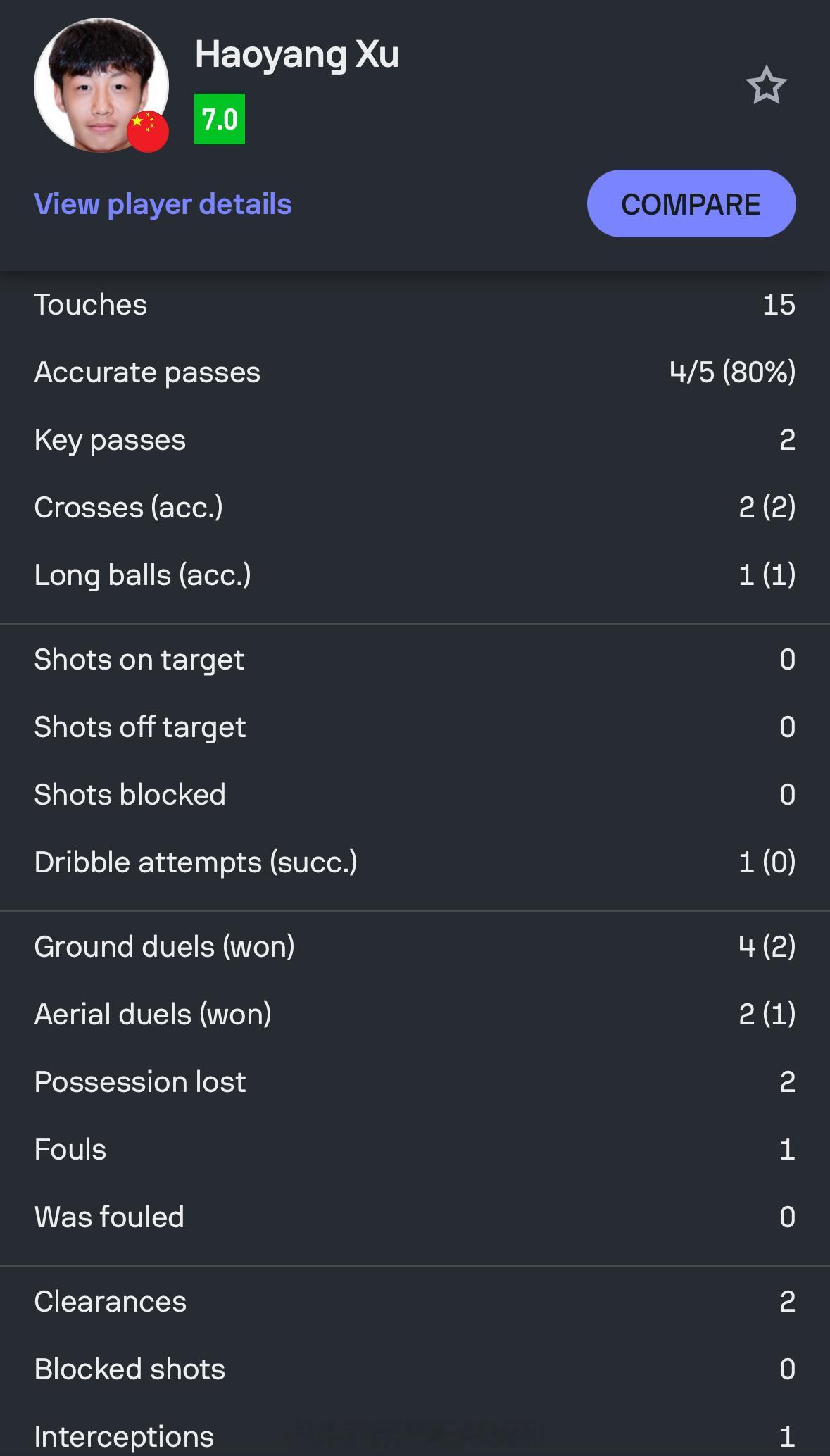Tap the Accurate passes 4/5 (80%) value
The width and height of the screenshot is (830, 1456).
(733, 372)
